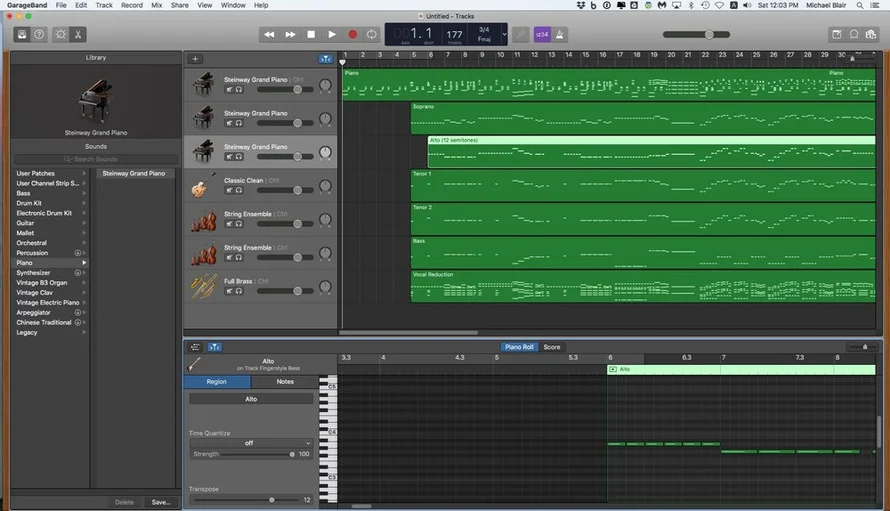The image size is (890, 511).
Task: Click the Bluetooth icon in the menu bar
Action: coord(691,5)
